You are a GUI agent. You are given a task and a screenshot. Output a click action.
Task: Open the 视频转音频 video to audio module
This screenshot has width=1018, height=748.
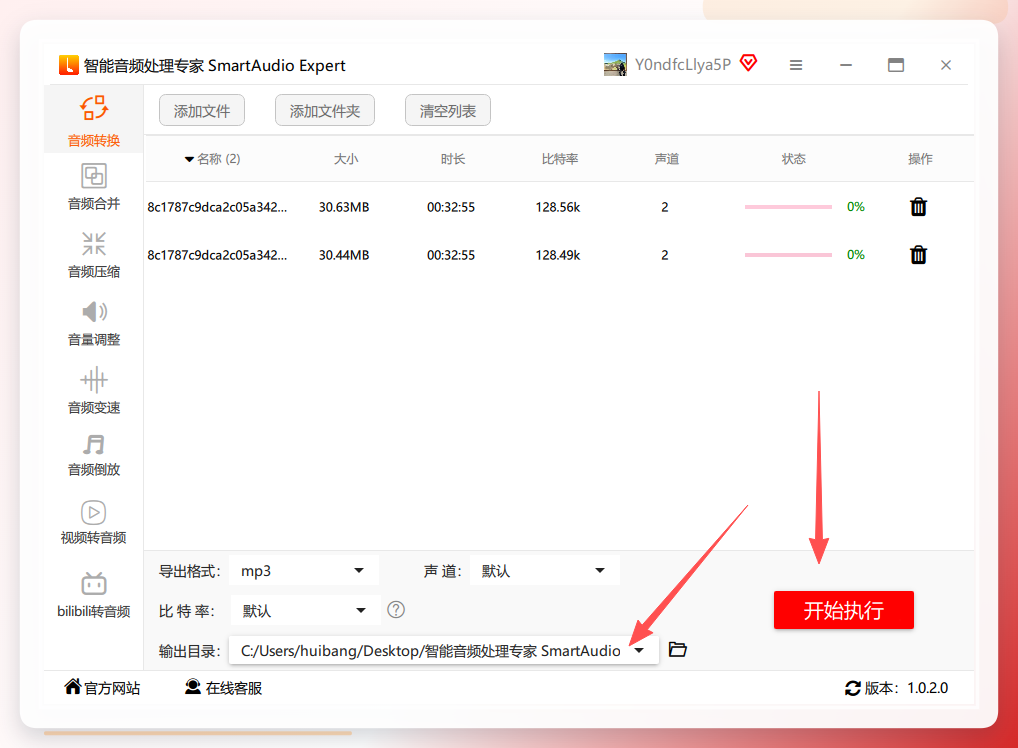[x=93, y=521]
